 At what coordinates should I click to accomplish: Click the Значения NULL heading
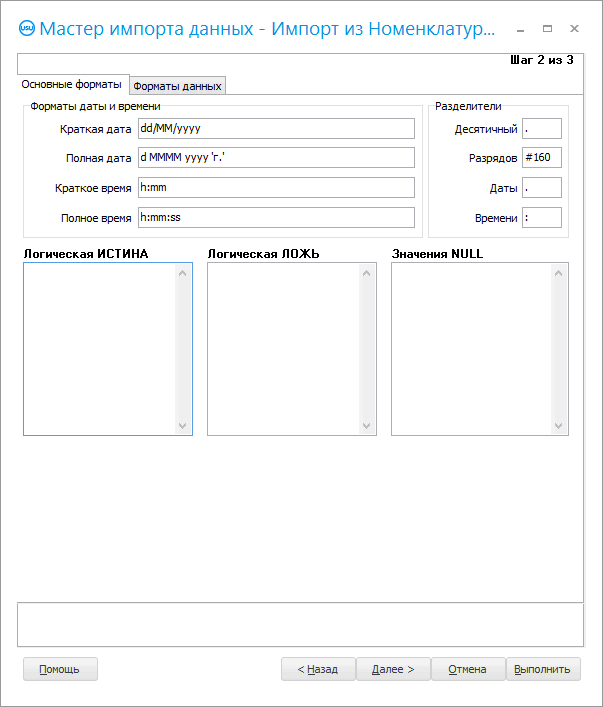[437, 254]
